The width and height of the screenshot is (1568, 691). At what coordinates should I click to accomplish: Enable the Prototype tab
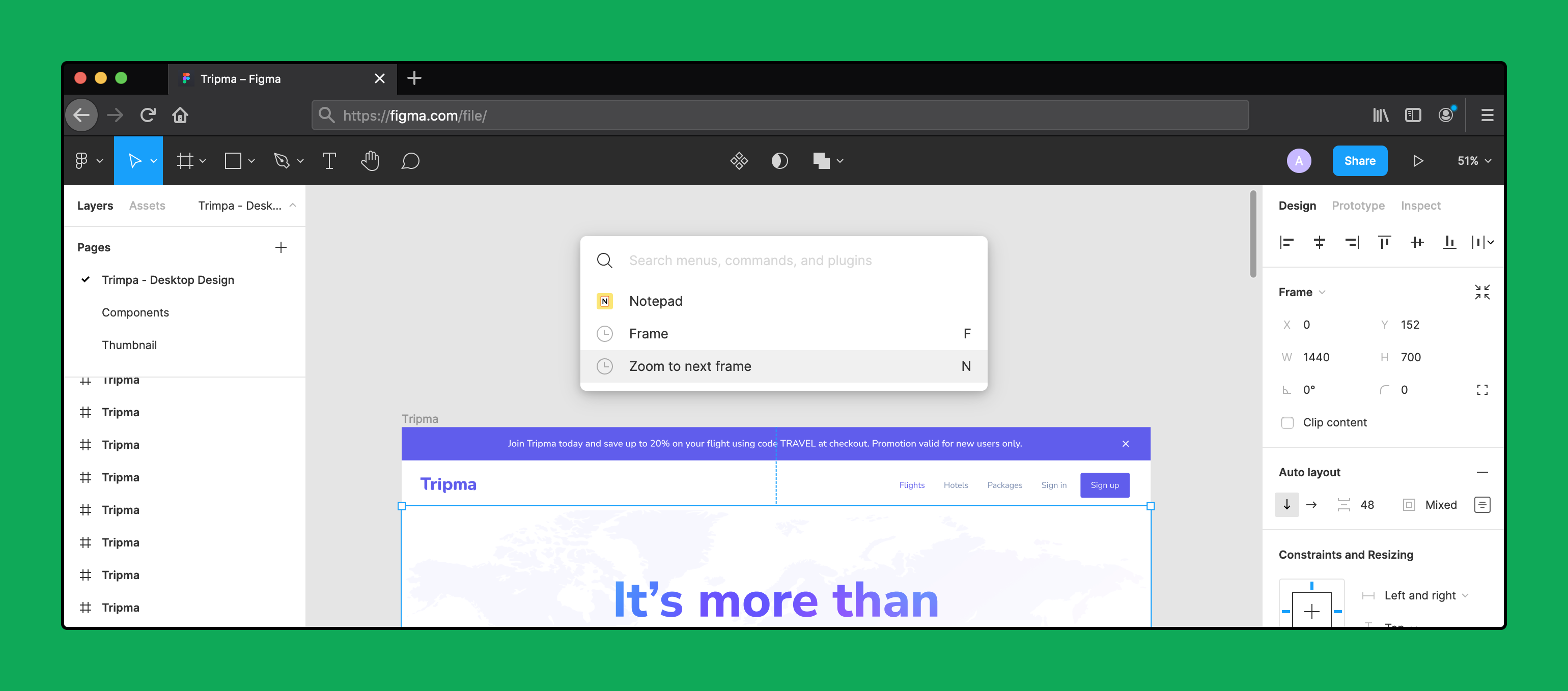[x=1358, y=204]
